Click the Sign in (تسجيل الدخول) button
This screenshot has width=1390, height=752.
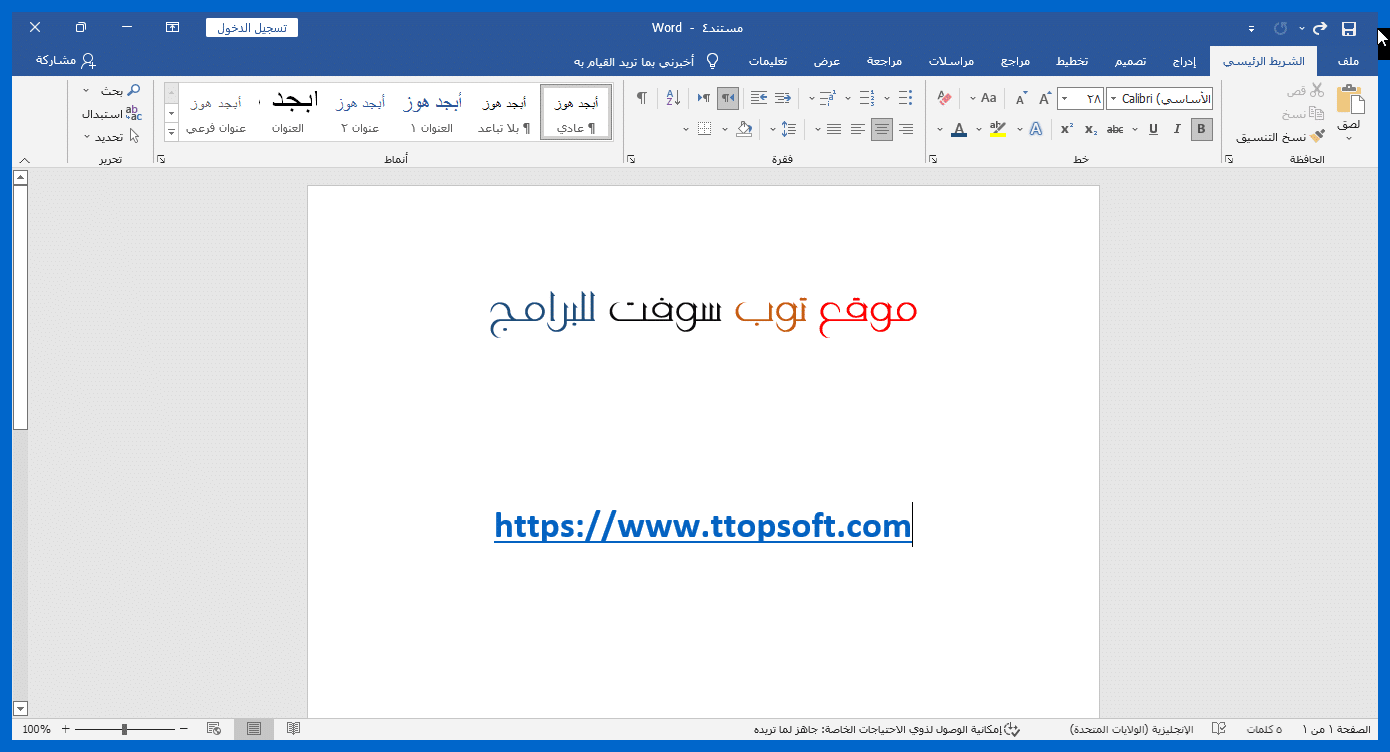pos(252,28)
